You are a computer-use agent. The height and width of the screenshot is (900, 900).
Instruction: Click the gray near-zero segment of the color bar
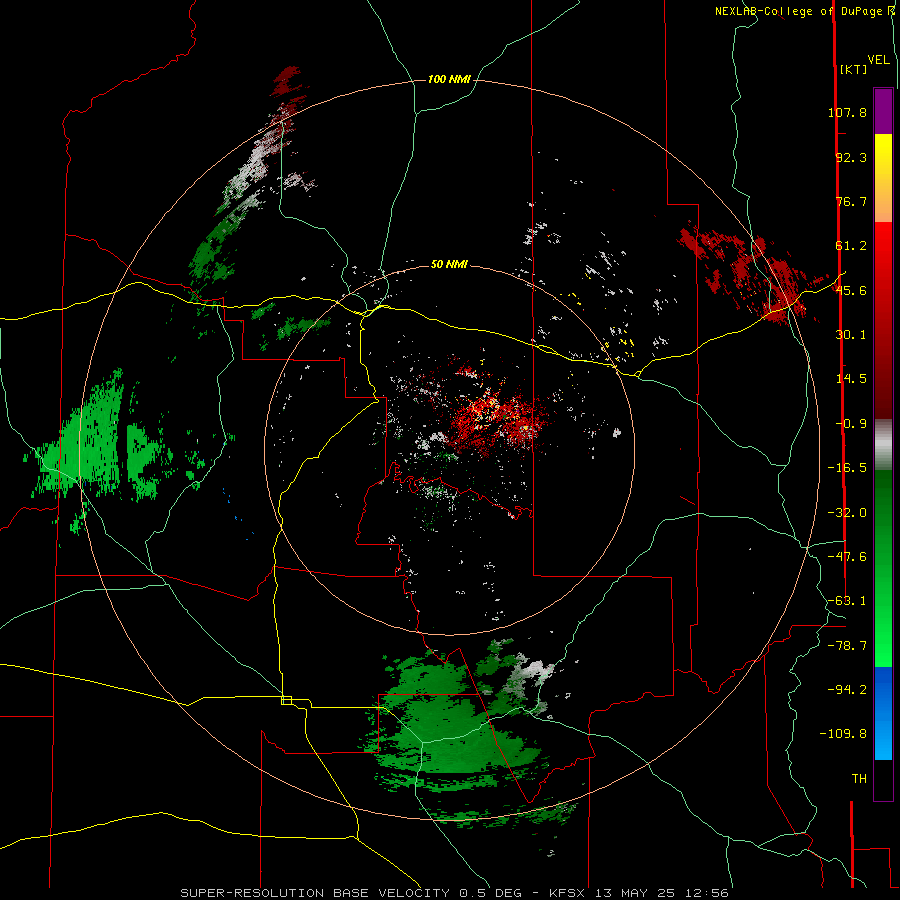883,444
